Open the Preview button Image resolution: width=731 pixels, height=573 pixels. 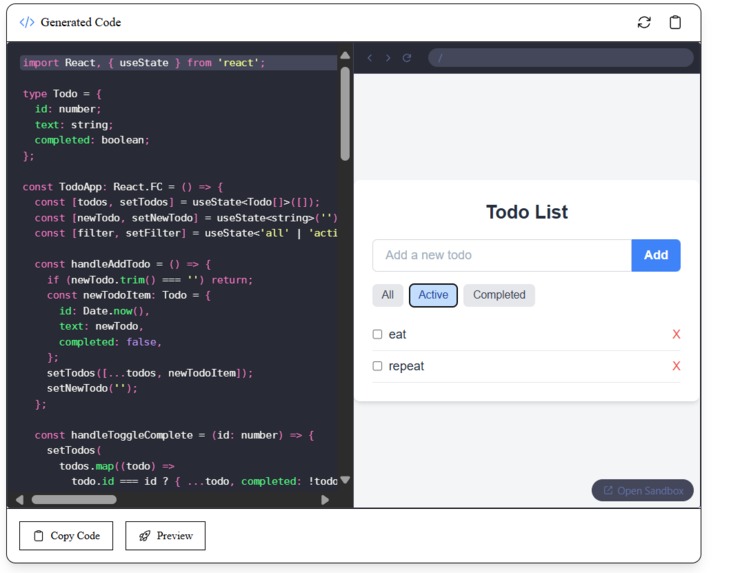(x=166, y=536)
